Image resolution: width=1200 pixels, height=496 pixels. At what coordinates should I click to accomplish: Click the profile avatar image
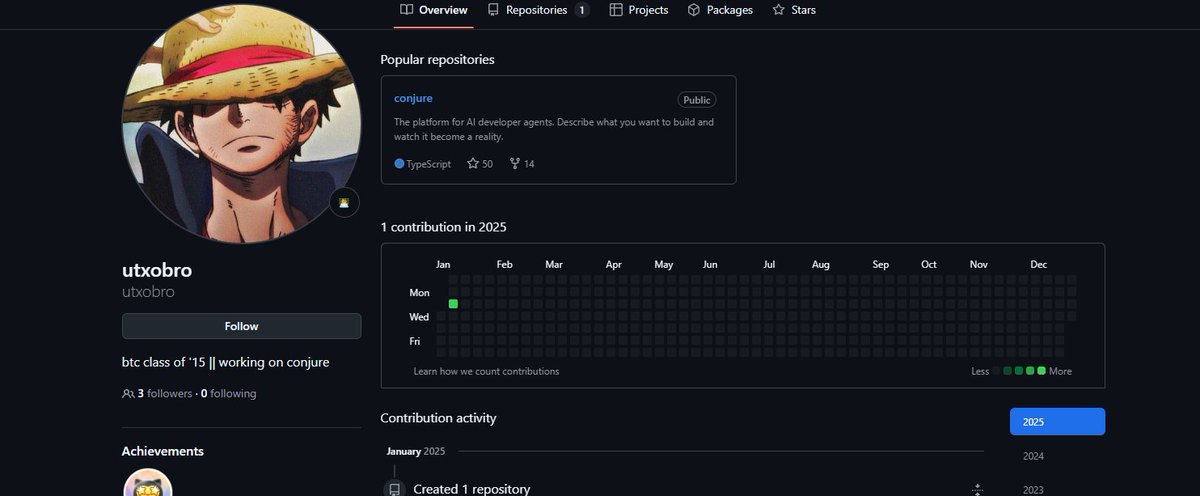click(x=241, y=125)
